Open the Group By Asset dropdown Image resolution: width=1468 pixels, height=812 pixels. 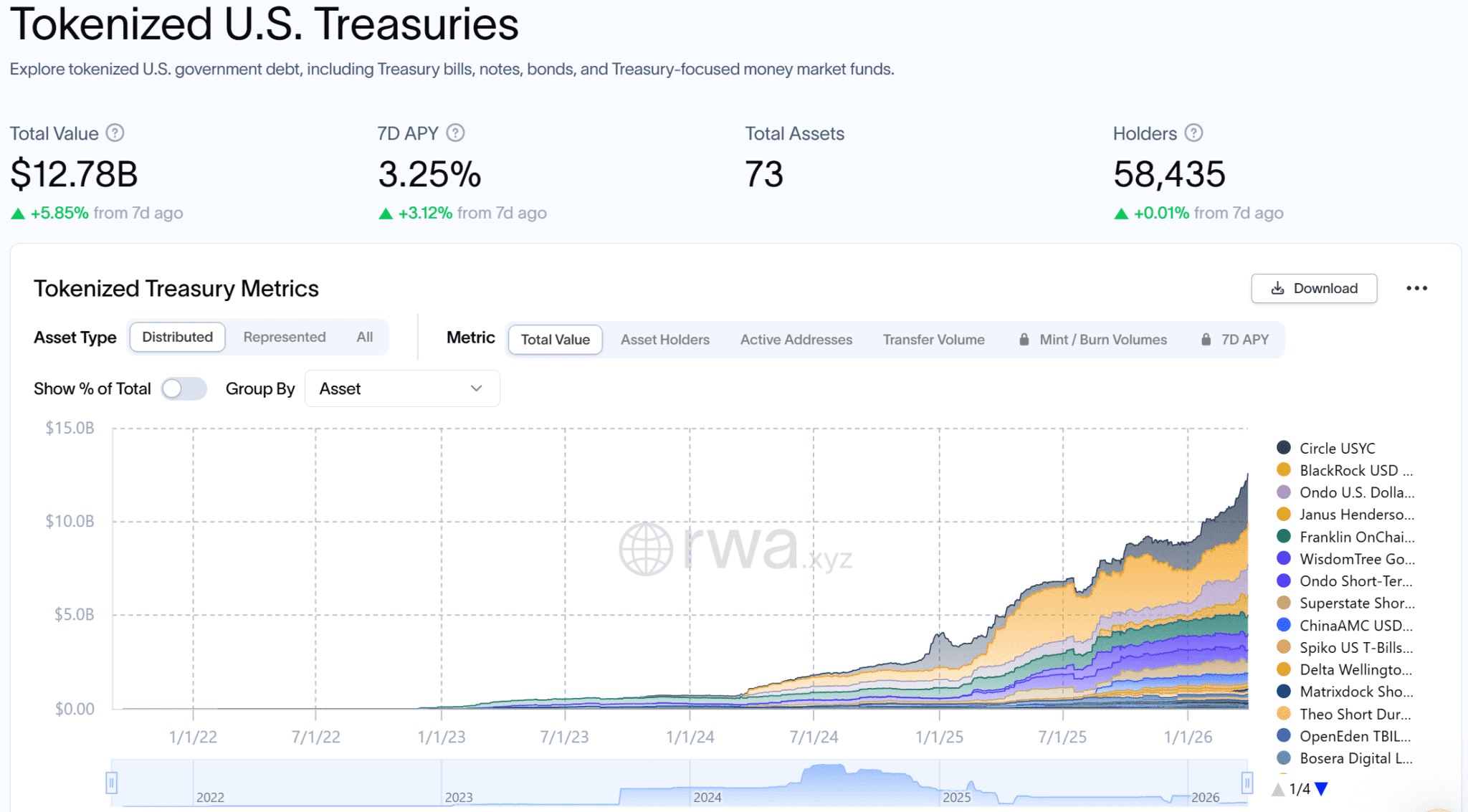[401, 388]
